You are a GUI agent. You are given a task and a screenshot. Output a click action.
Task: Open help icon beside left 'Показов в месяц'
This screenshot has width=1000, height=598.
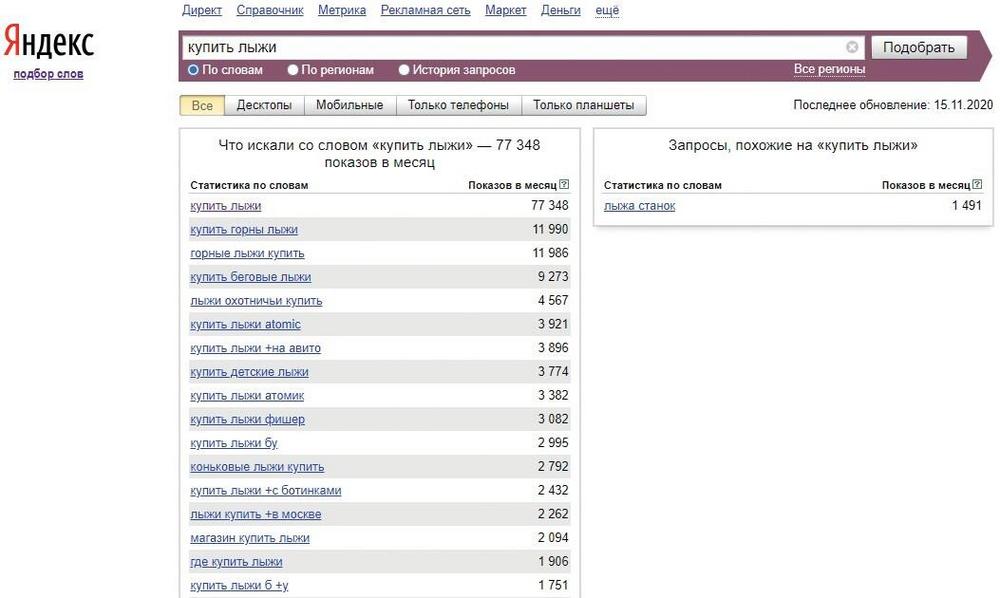coord(564,184)
